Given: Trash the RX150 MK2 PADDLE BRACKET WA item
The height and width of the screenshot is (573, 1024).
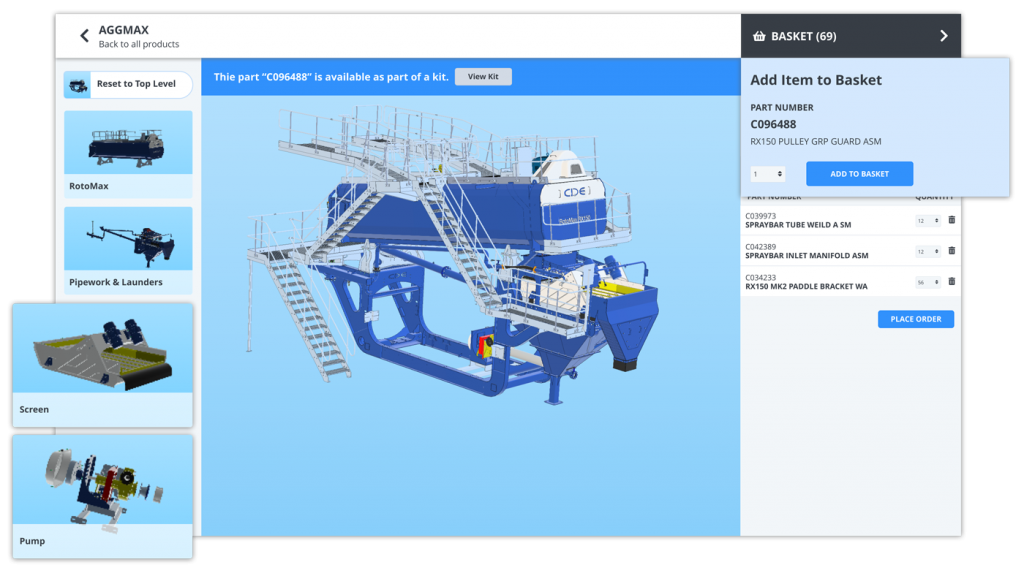Looking at the screenshot, I should pos(951,282).
